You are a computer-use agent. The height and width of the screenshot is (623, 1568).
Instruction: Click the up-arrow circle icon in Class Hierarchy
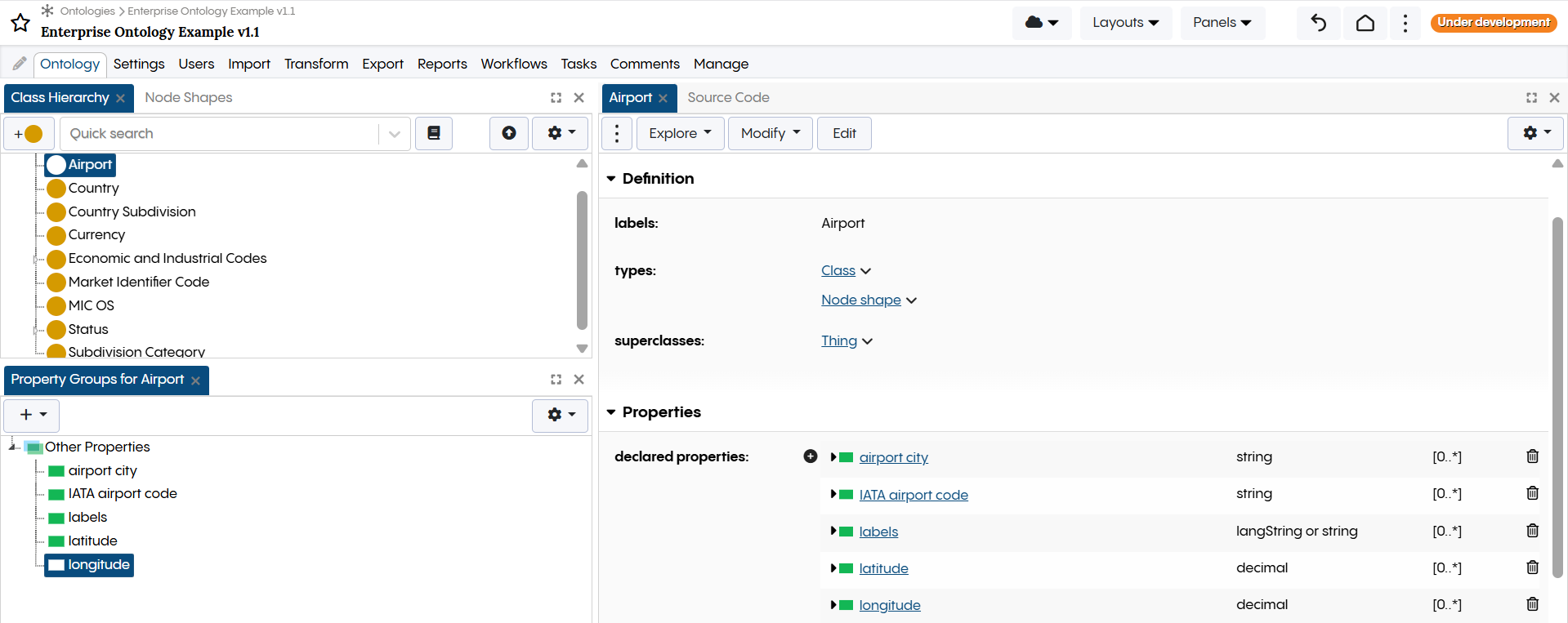(509, 133)
